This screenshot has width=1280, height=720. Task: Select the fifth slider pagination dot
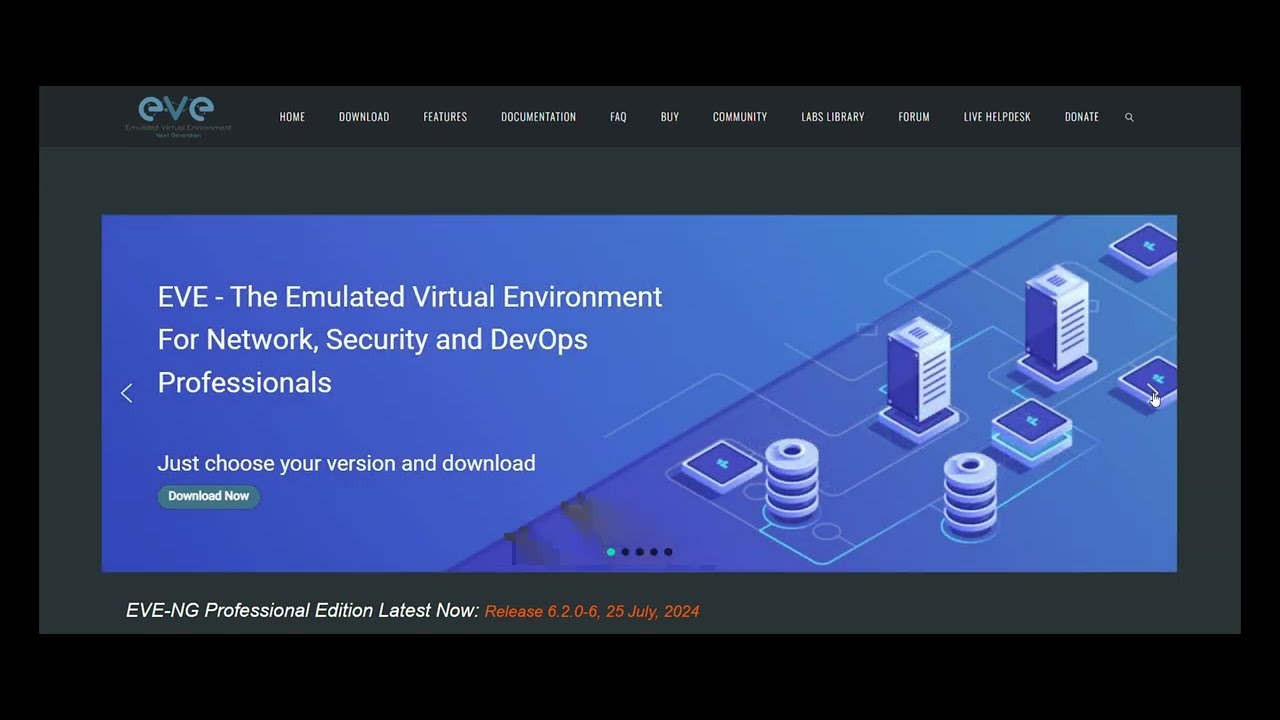pyautogui.click(x=668, y=552)
